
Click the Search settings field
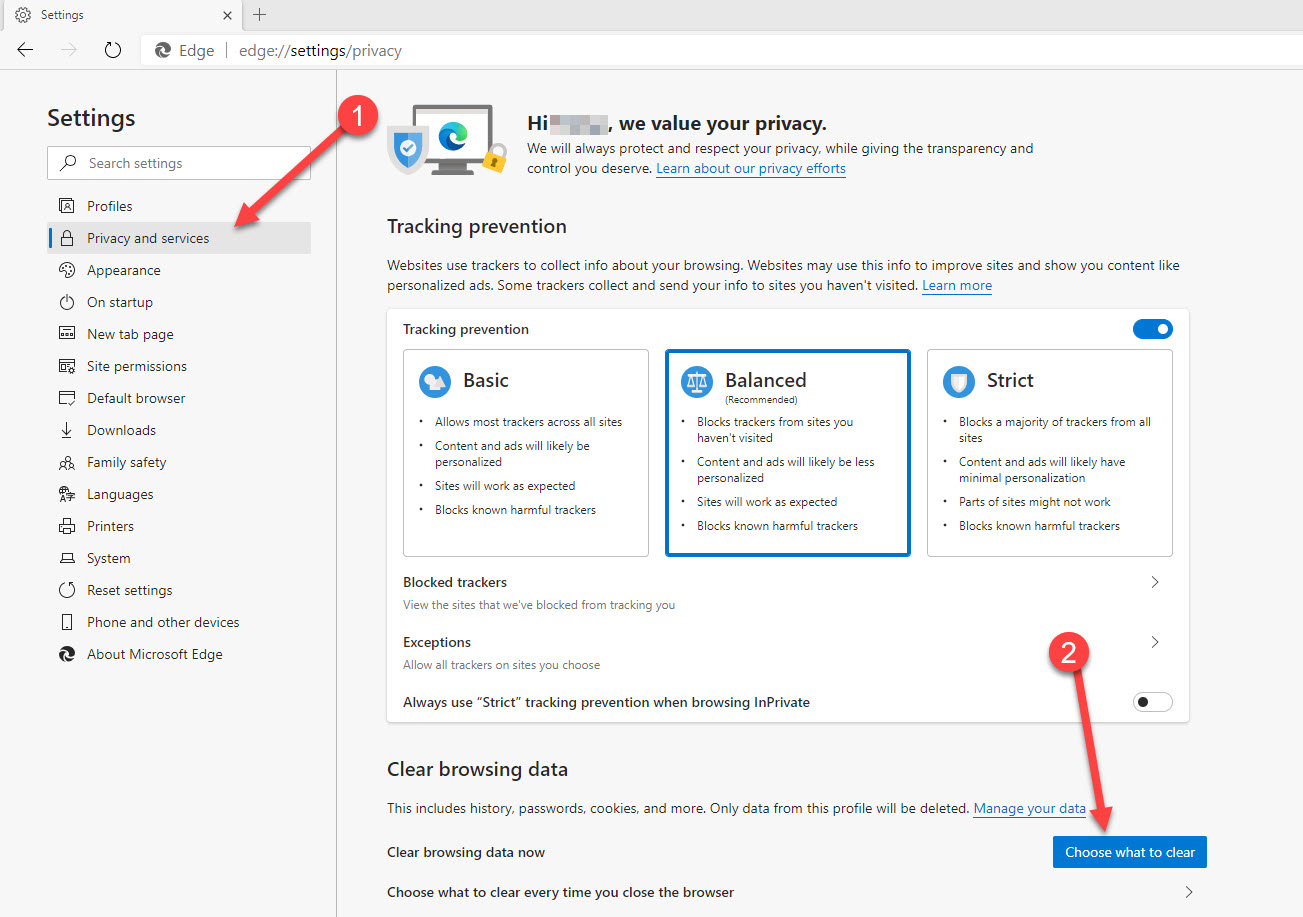179,163
